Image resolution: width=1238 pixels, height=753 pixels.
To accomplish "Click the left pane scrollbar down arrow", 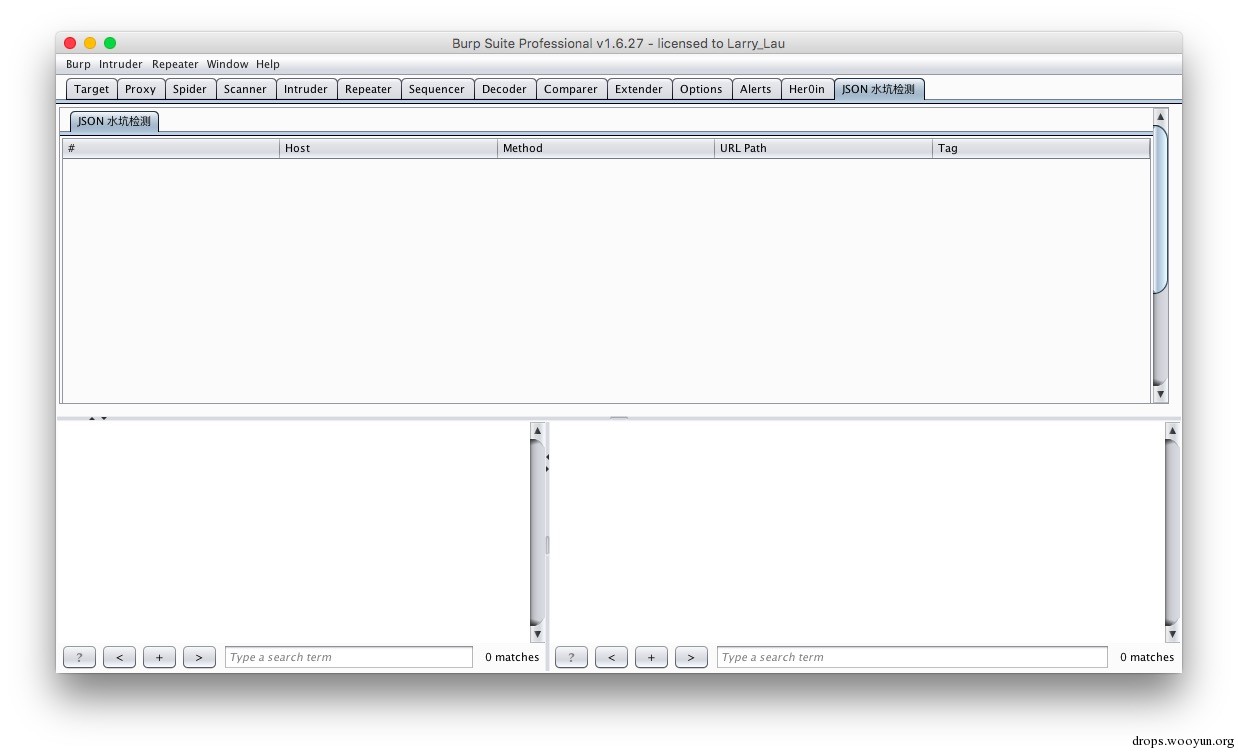I will pos(537,634).
